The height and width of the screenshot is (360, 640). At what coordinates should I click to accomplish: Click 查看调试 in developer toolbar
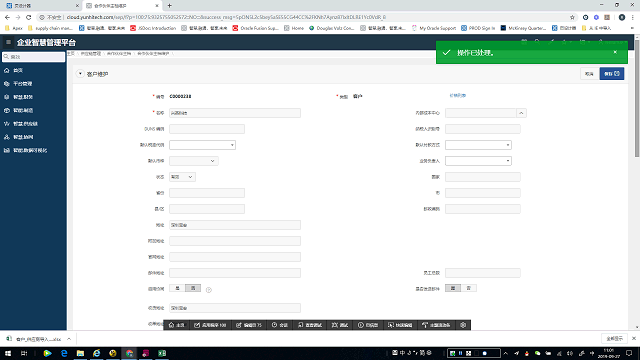click(x=310, y=325)
